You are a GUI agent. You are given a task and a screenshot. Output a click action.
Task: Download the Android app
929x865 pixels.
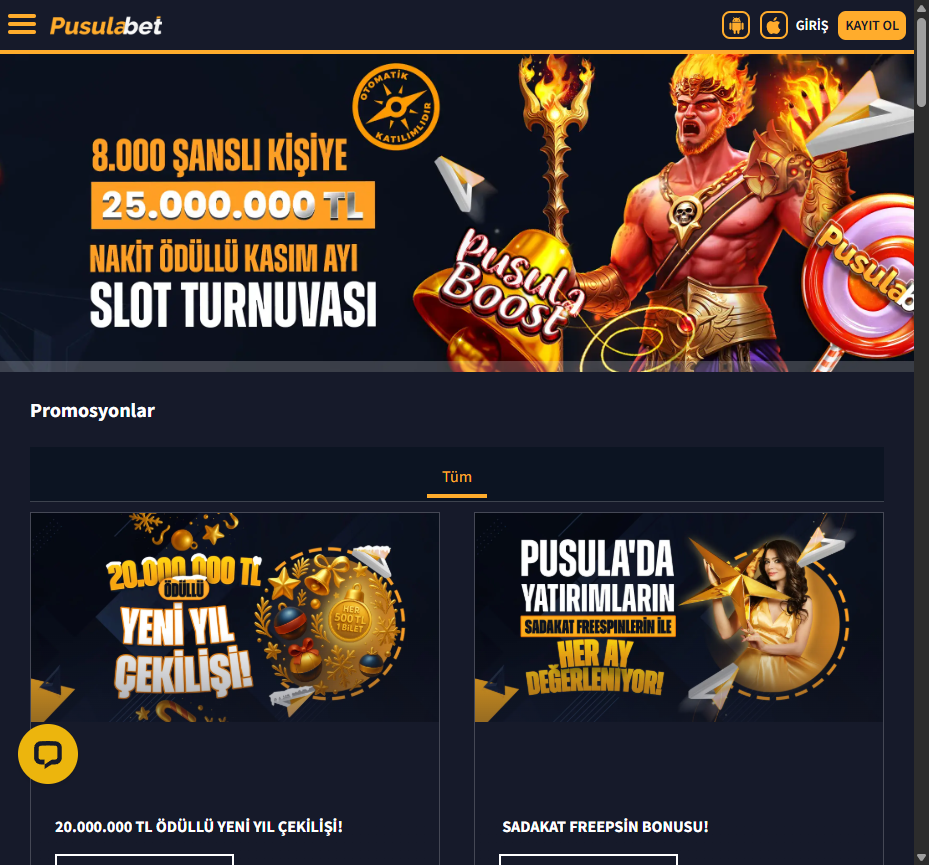736,25
